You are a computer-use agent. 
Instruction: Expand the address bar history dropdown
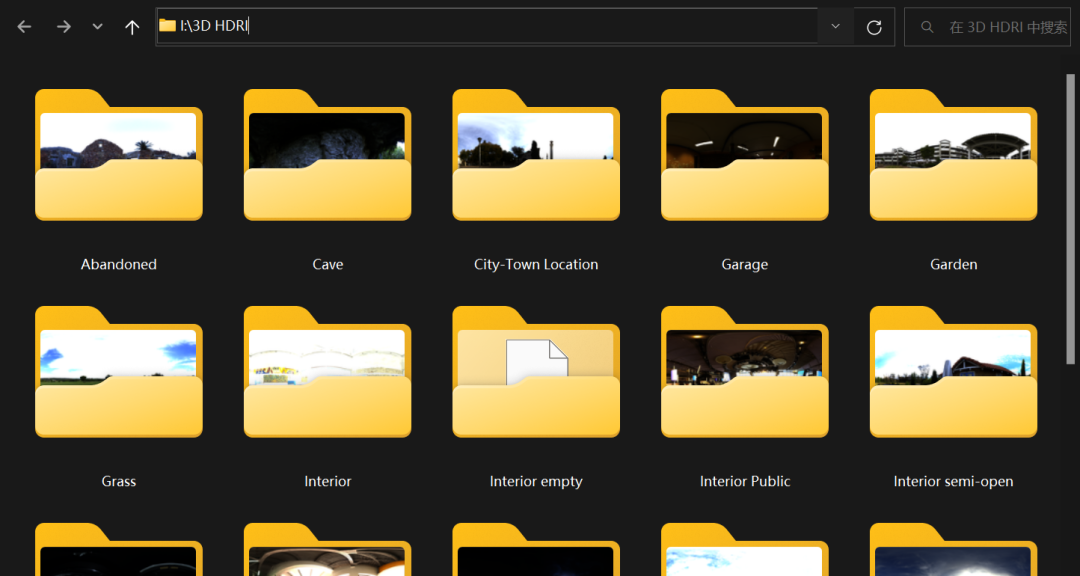[835, 26]
